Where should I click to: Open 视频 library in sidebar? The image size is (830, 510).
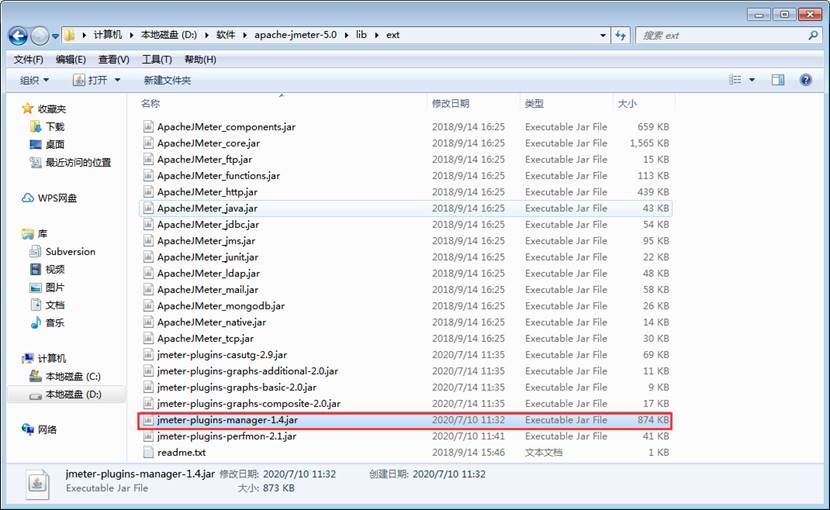[x=55, y=269]
